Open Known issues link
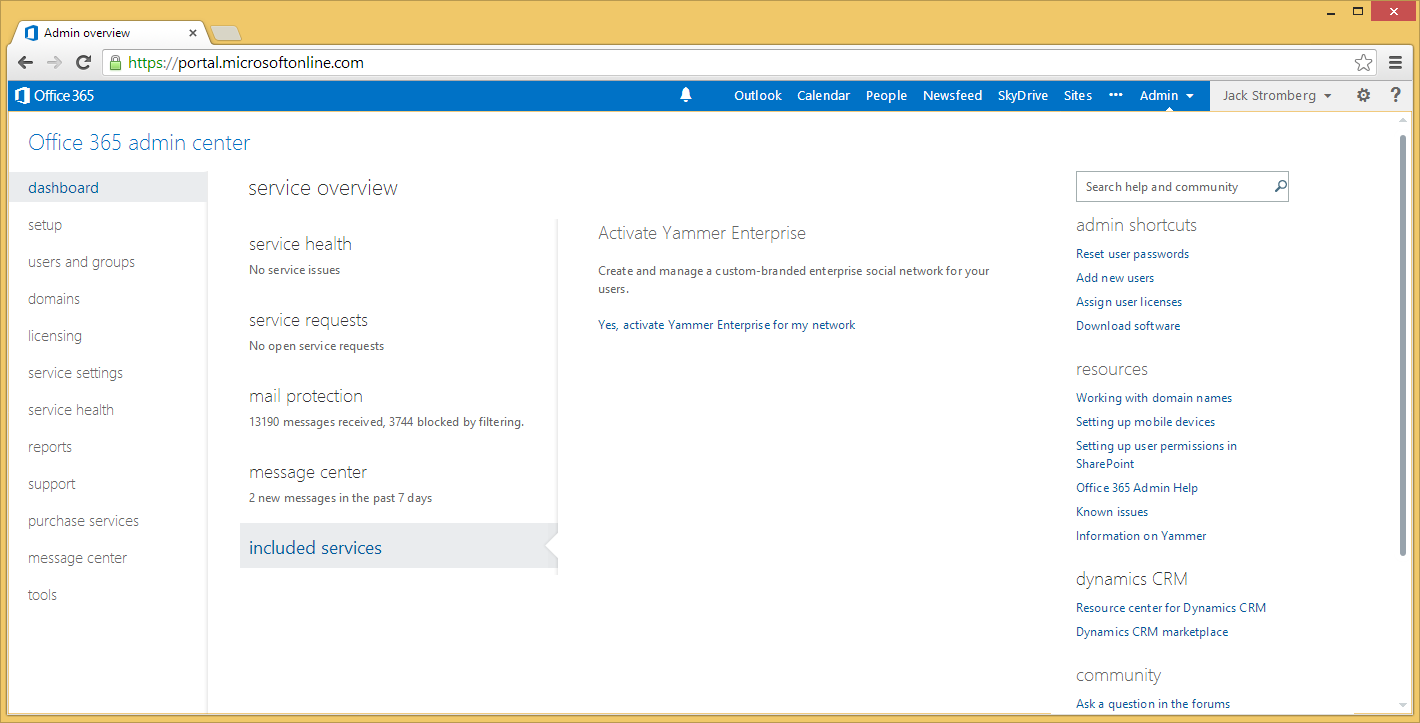1420x723 pixels. coord(1112,512)
